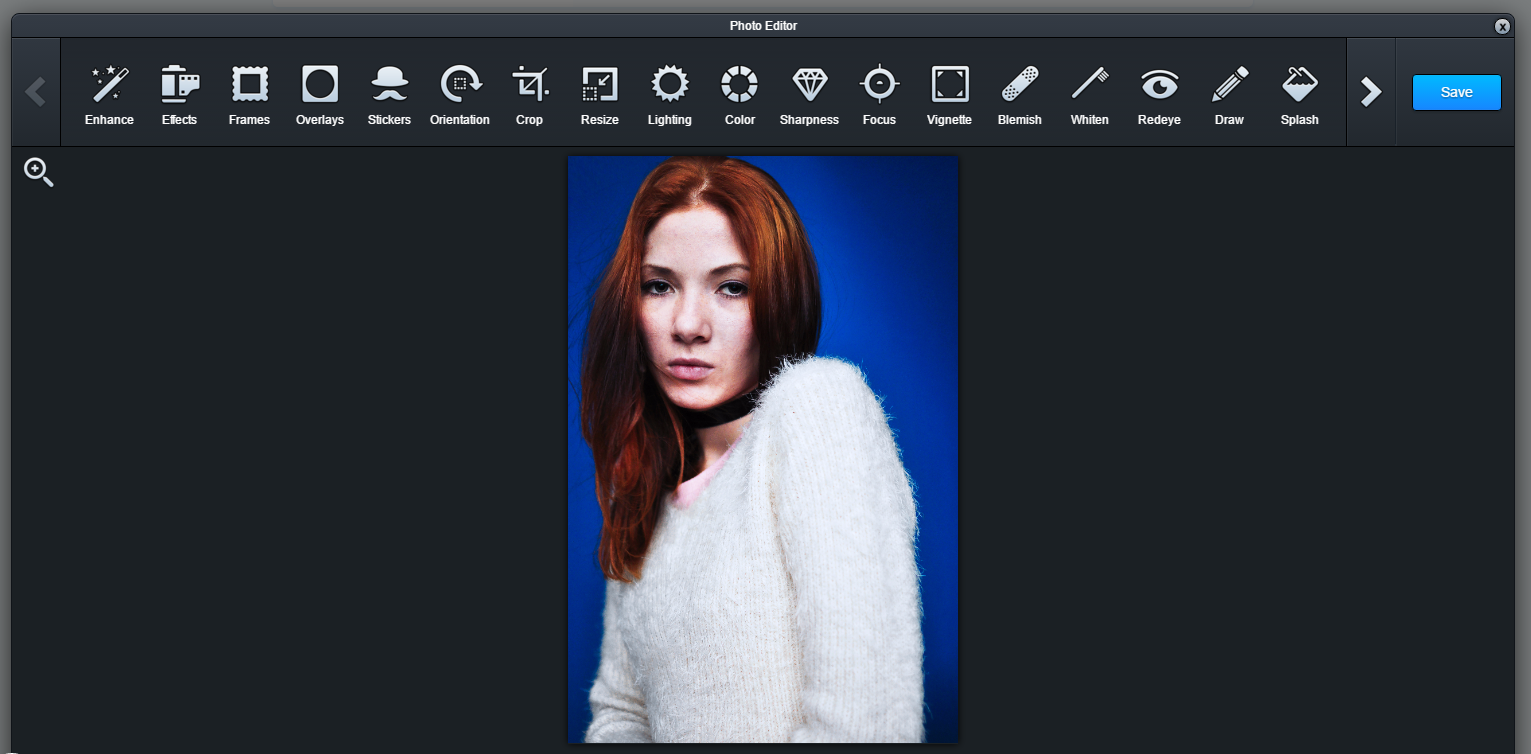Apply the Vignette tool
The height and width of the screenshot is (754, 1531).
(x=949, y=94)
